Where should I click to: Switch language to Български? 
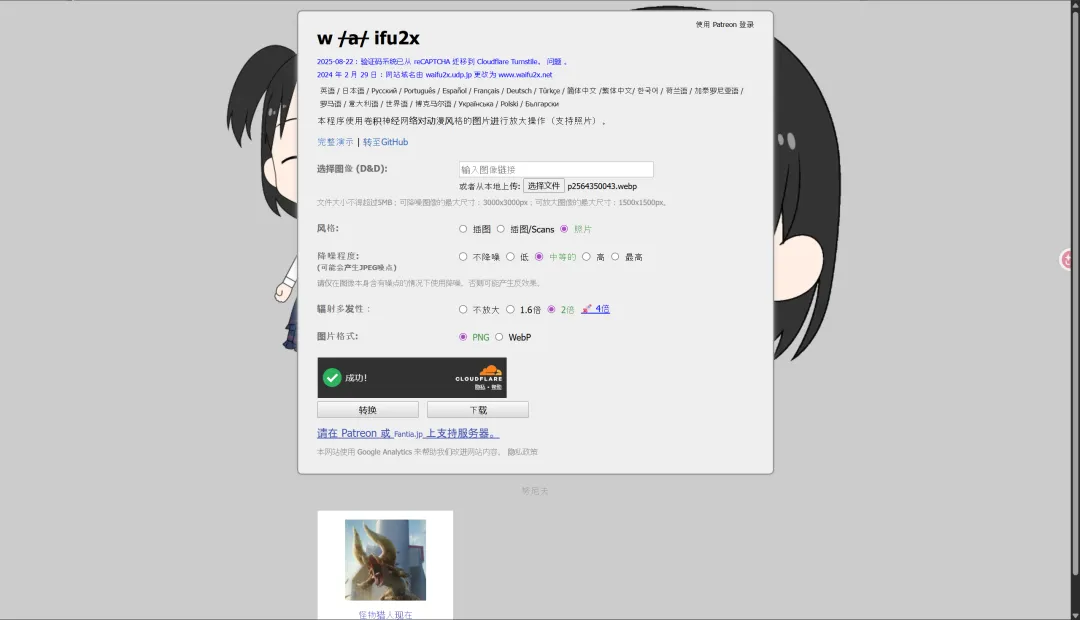point(542,103)
